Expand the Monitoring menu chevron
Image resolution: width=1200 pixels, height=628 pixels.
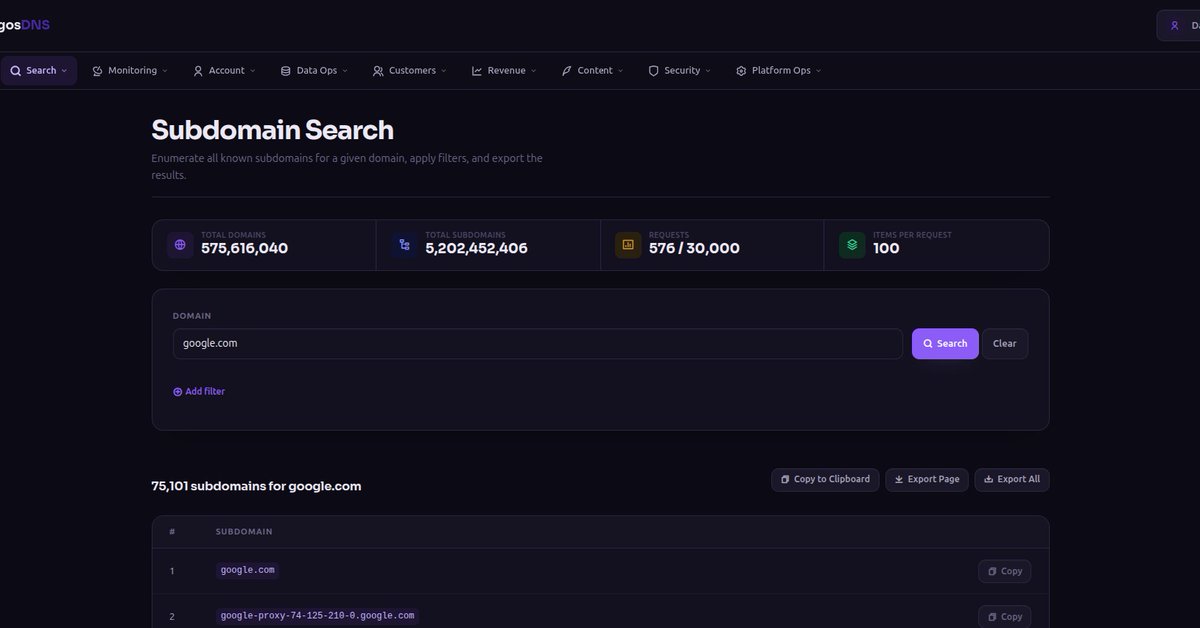(165, 71)
